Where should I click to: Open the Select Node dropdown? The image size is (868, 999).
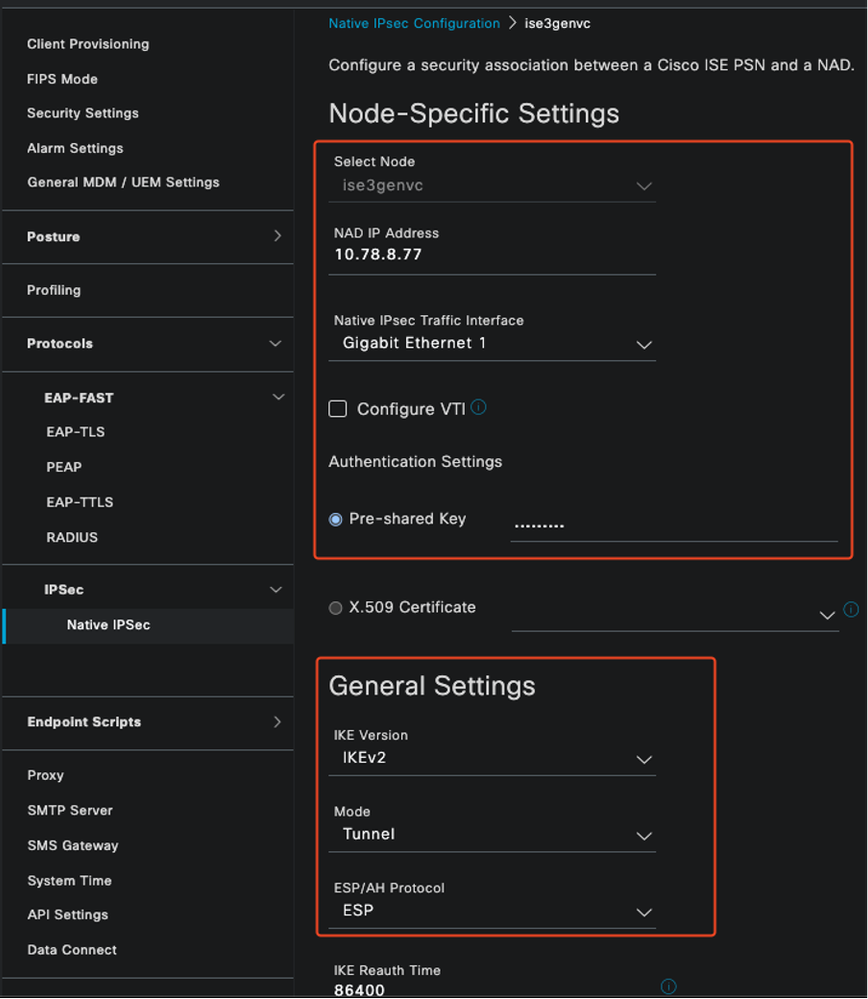click(492, 186)
